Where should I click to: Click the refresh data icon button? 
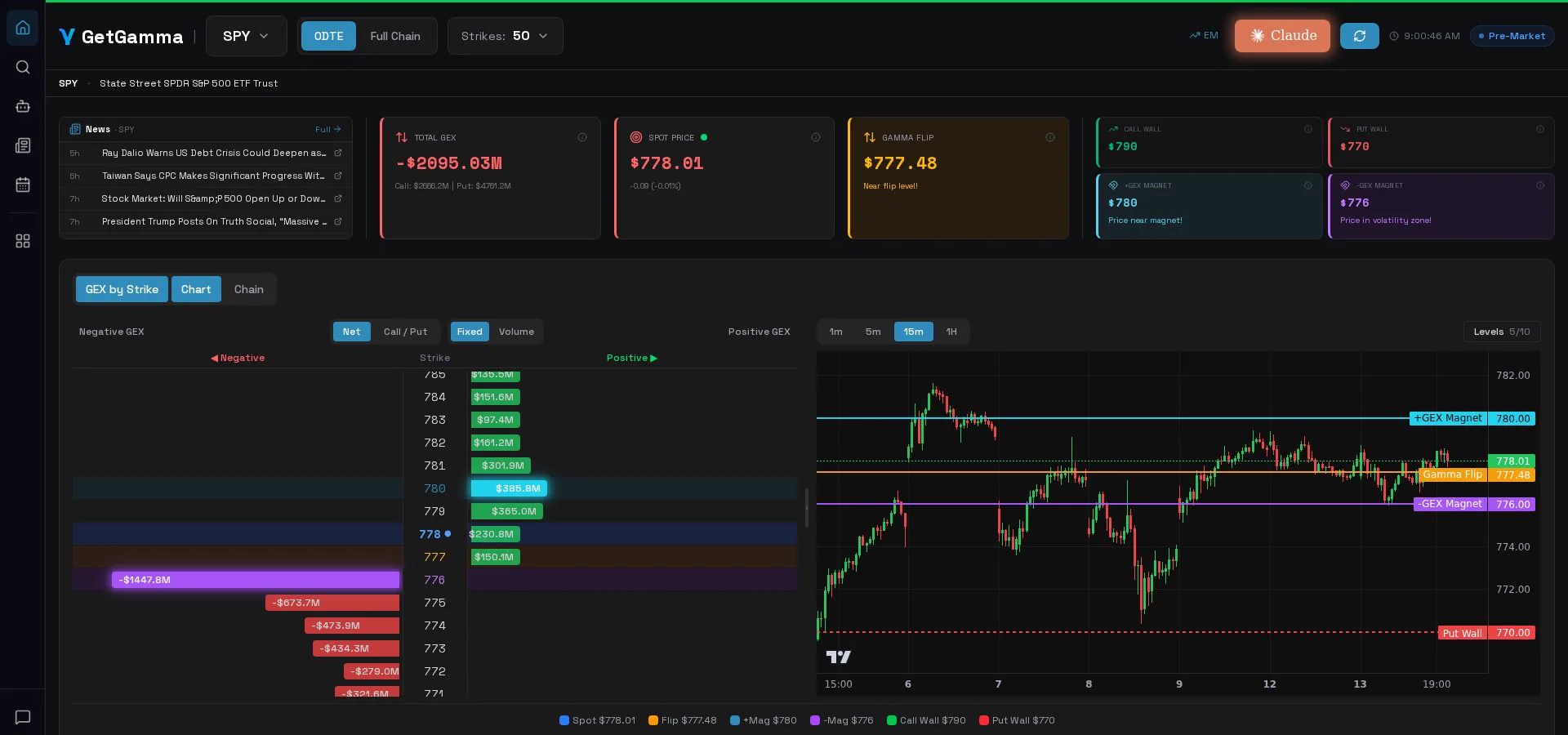click(1360, 36)
